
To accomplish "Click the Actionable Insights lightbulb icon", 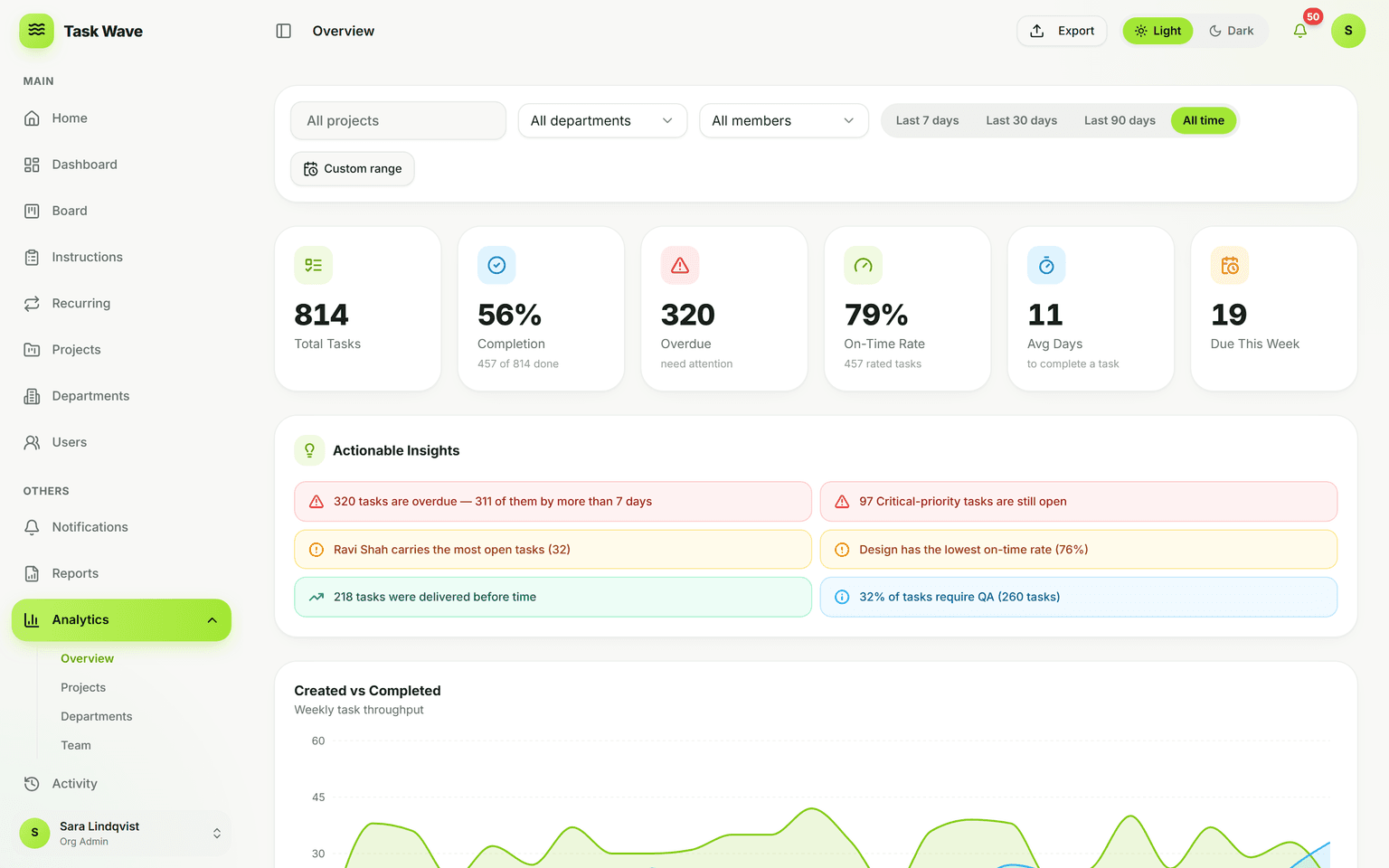I will (309, 450).
